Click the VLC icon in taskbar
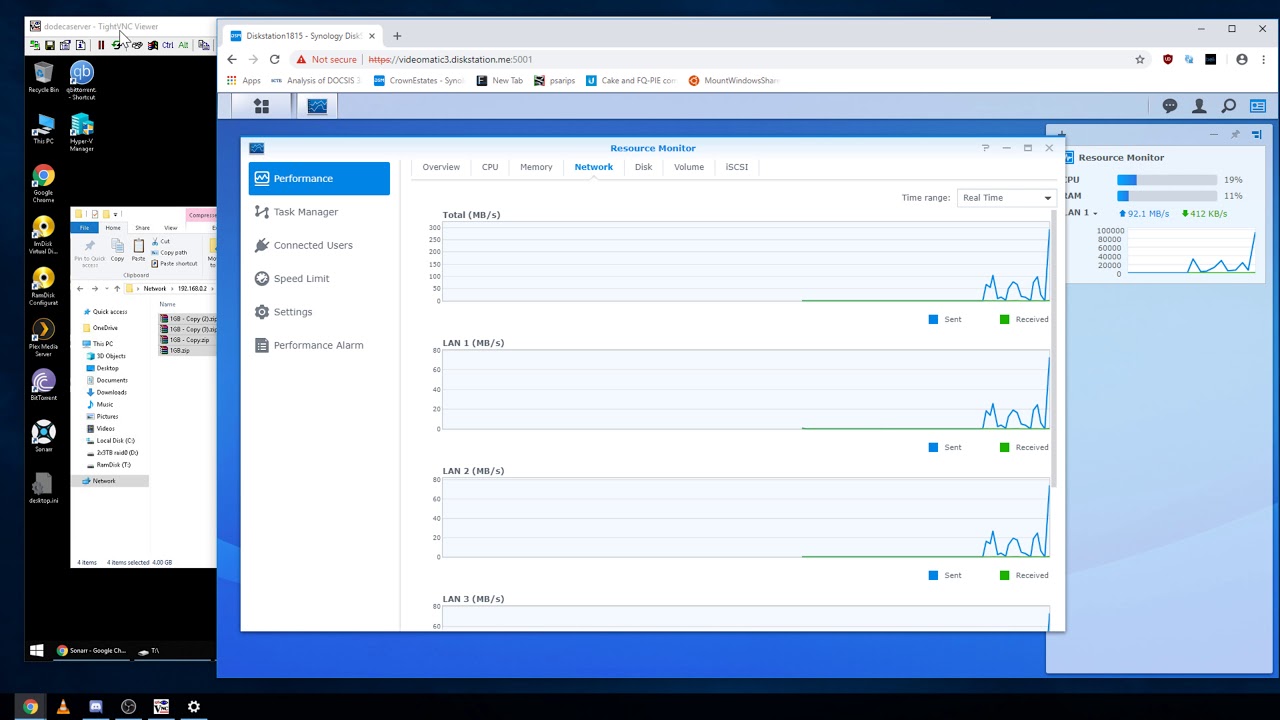 point(63,707)
